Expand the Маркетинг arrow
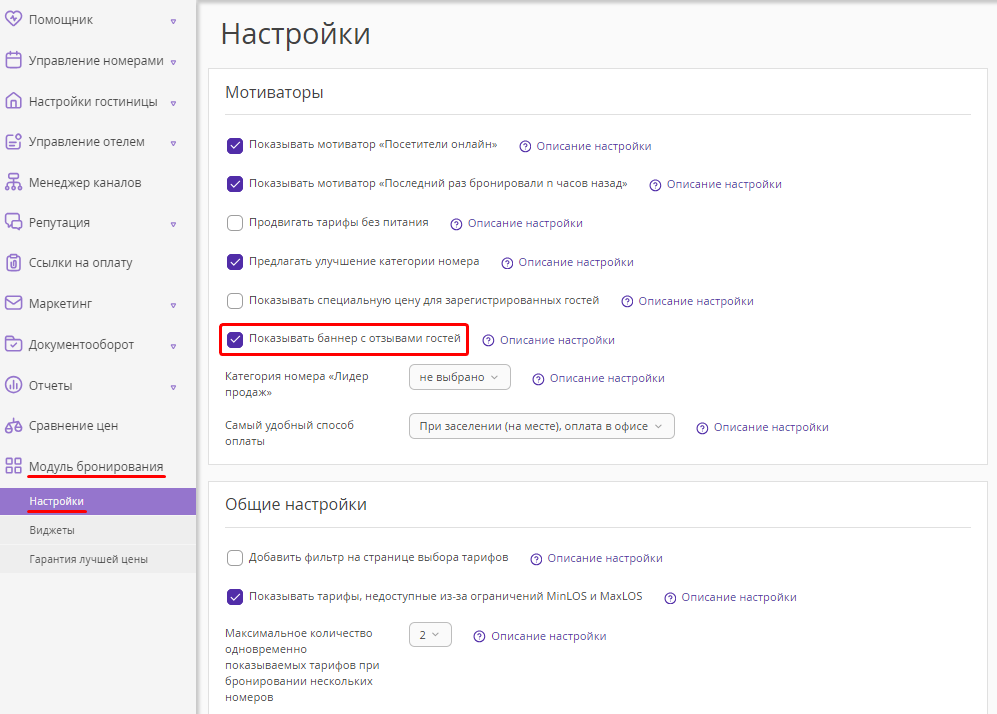 click(x=173, y=305)
